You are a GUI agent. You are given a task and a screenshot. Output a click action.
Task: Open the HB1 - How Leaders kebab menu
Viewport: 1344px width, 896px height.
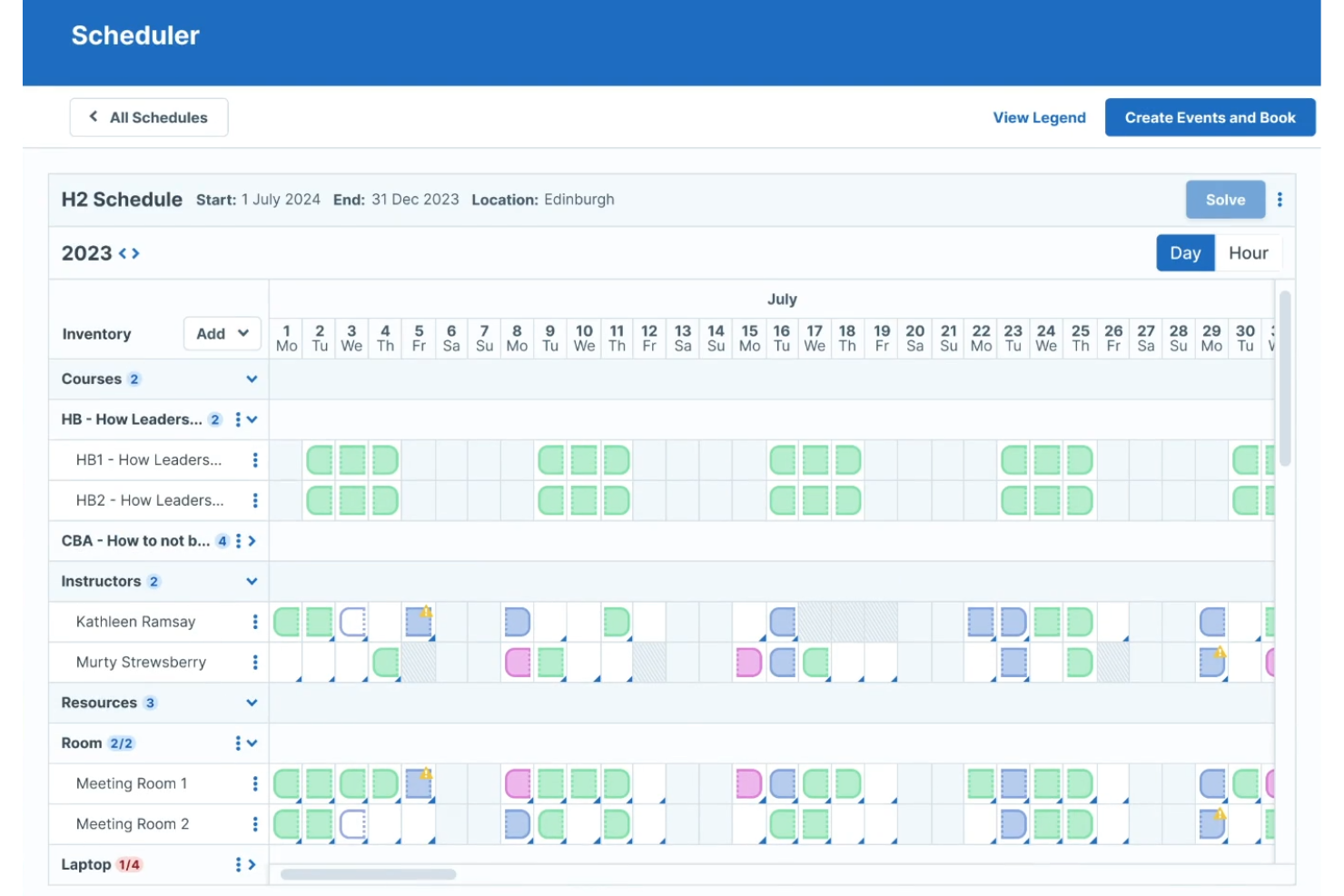255,459
